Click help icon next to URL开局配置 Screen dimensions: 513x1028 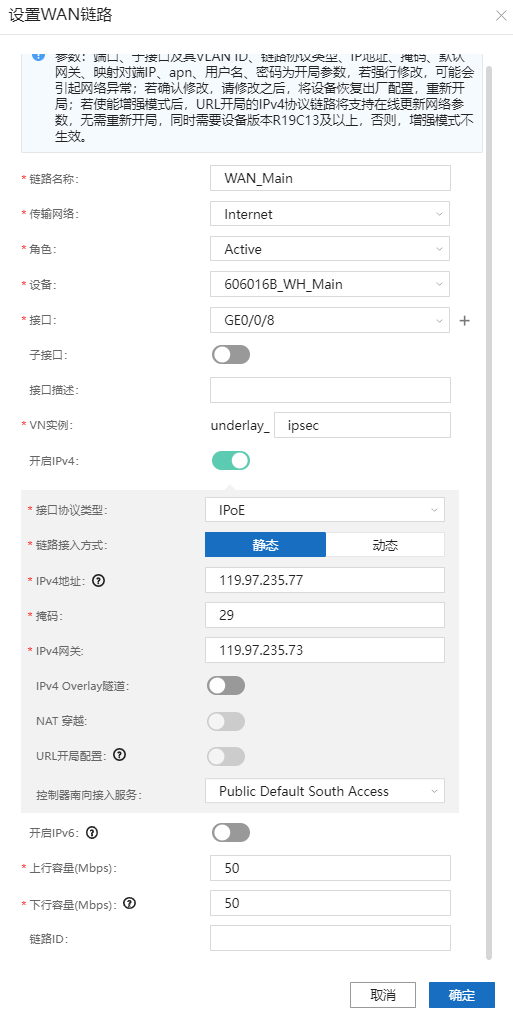tap(119, 755)
